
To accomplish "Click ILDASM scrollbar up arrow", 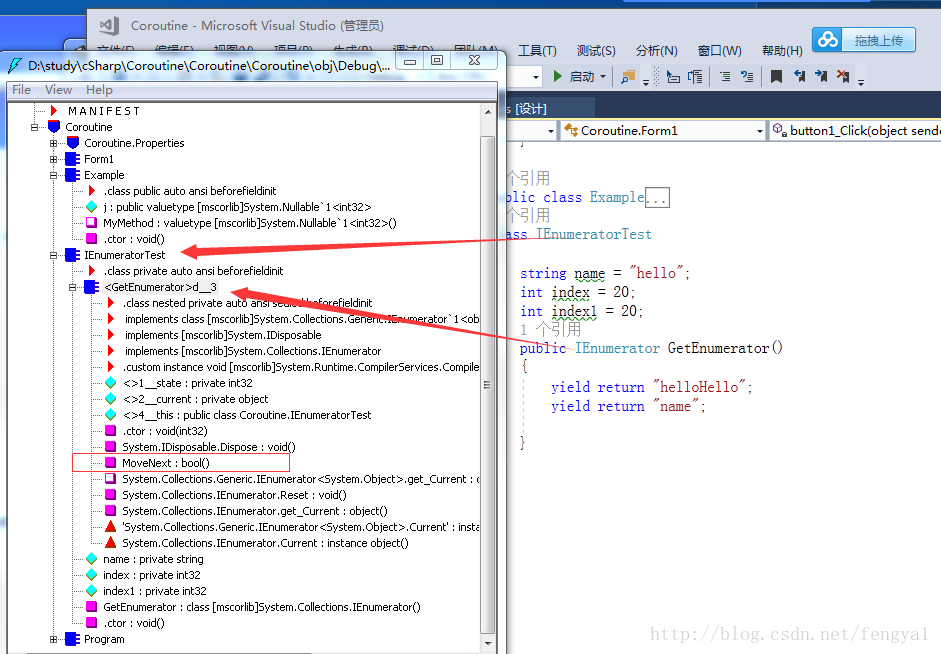I will (488, 112).
